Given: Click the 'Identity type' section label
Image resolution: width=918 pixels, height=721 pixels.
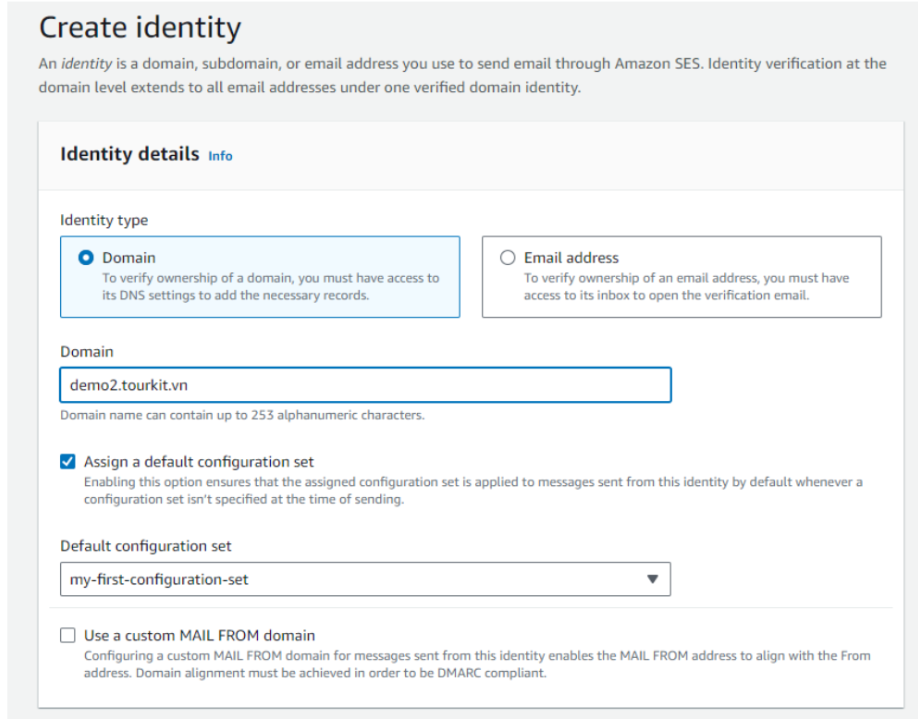Looking at the screenshot, I should (104, 220).
